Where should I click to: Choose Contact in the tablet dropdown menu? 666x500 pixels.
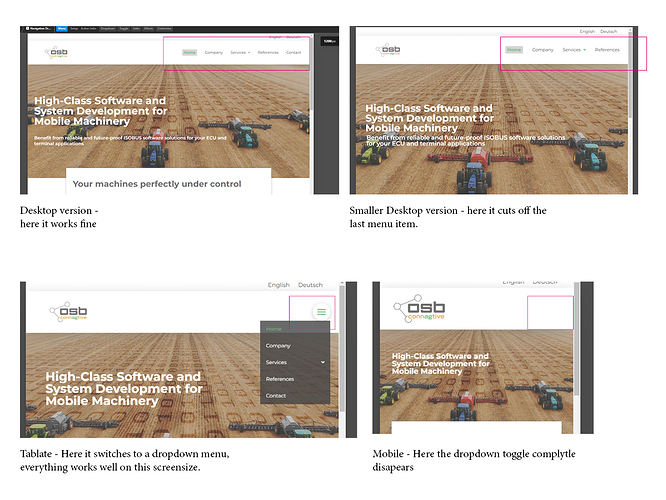pyautogui.click(x=276, y=396)
